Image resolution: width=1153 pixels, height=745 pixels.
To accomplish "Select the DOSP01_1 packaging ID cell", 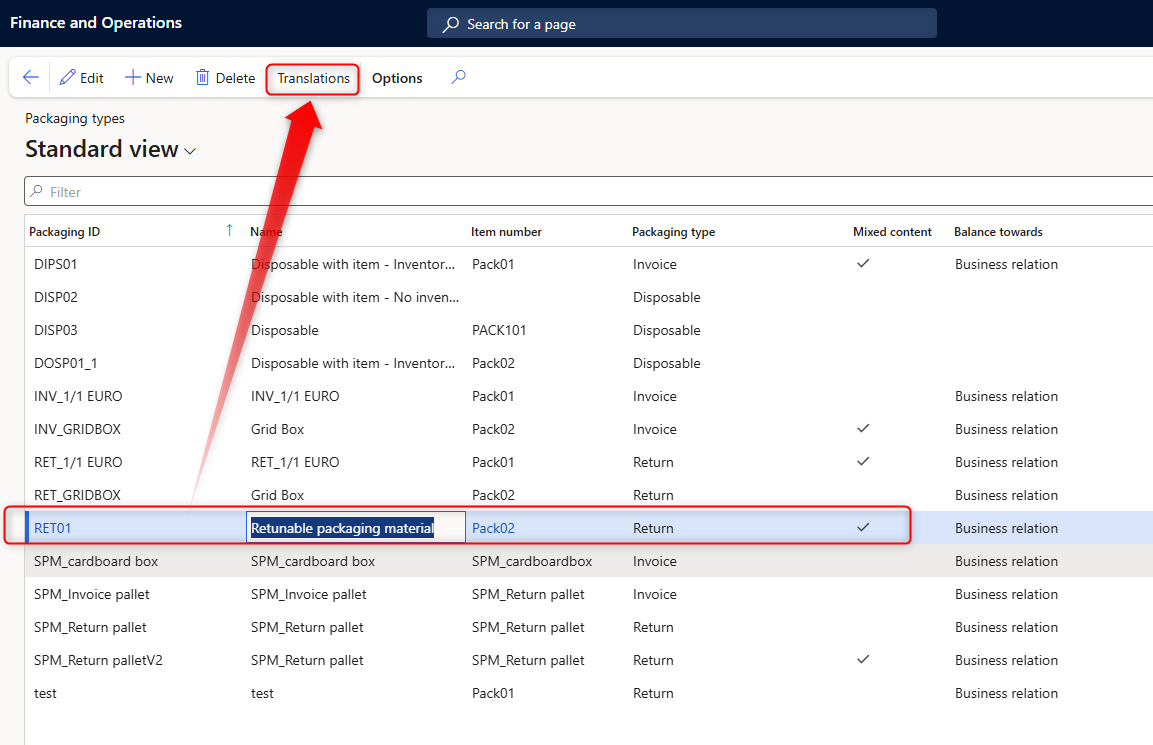I will tap(65, 363).
